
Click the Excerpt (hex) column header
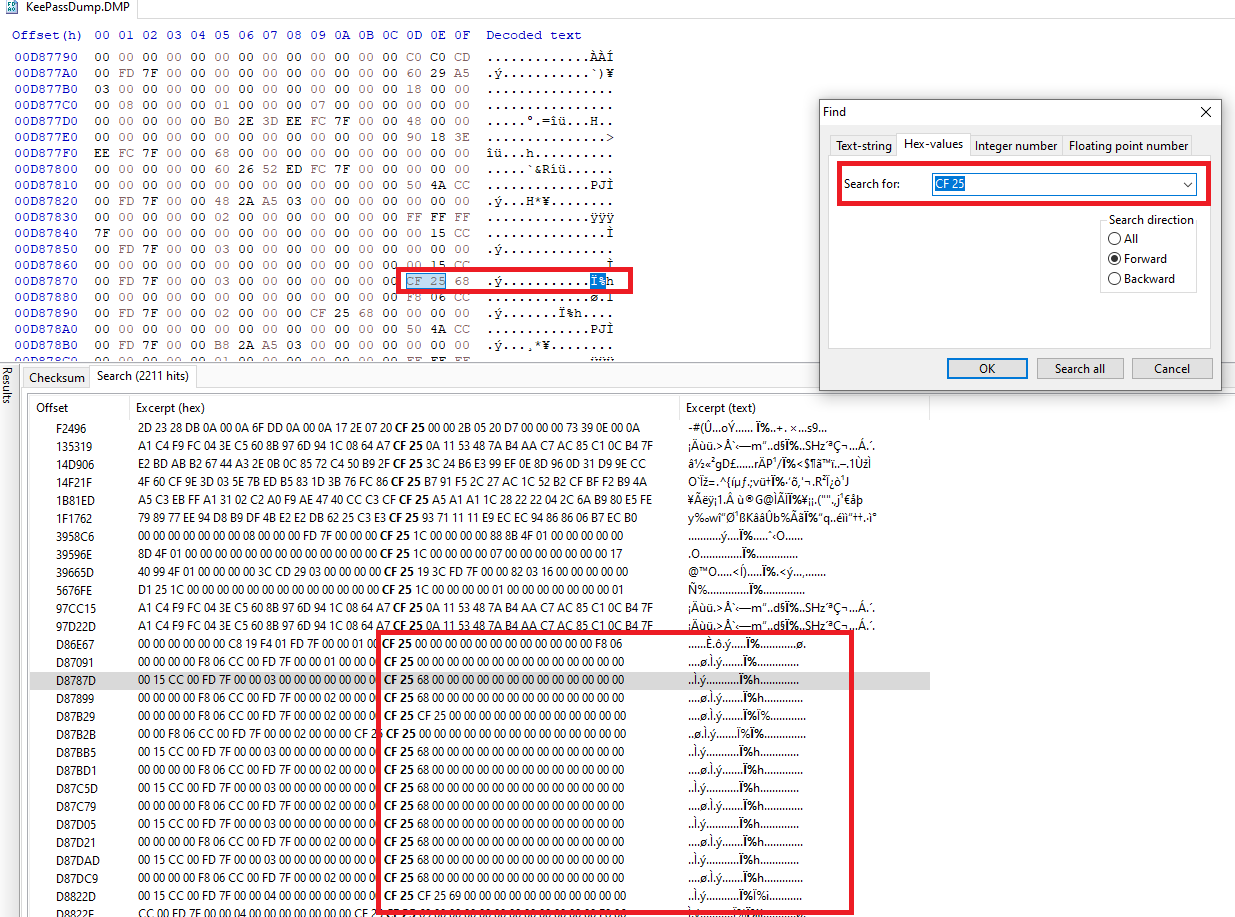coord(169,408)
